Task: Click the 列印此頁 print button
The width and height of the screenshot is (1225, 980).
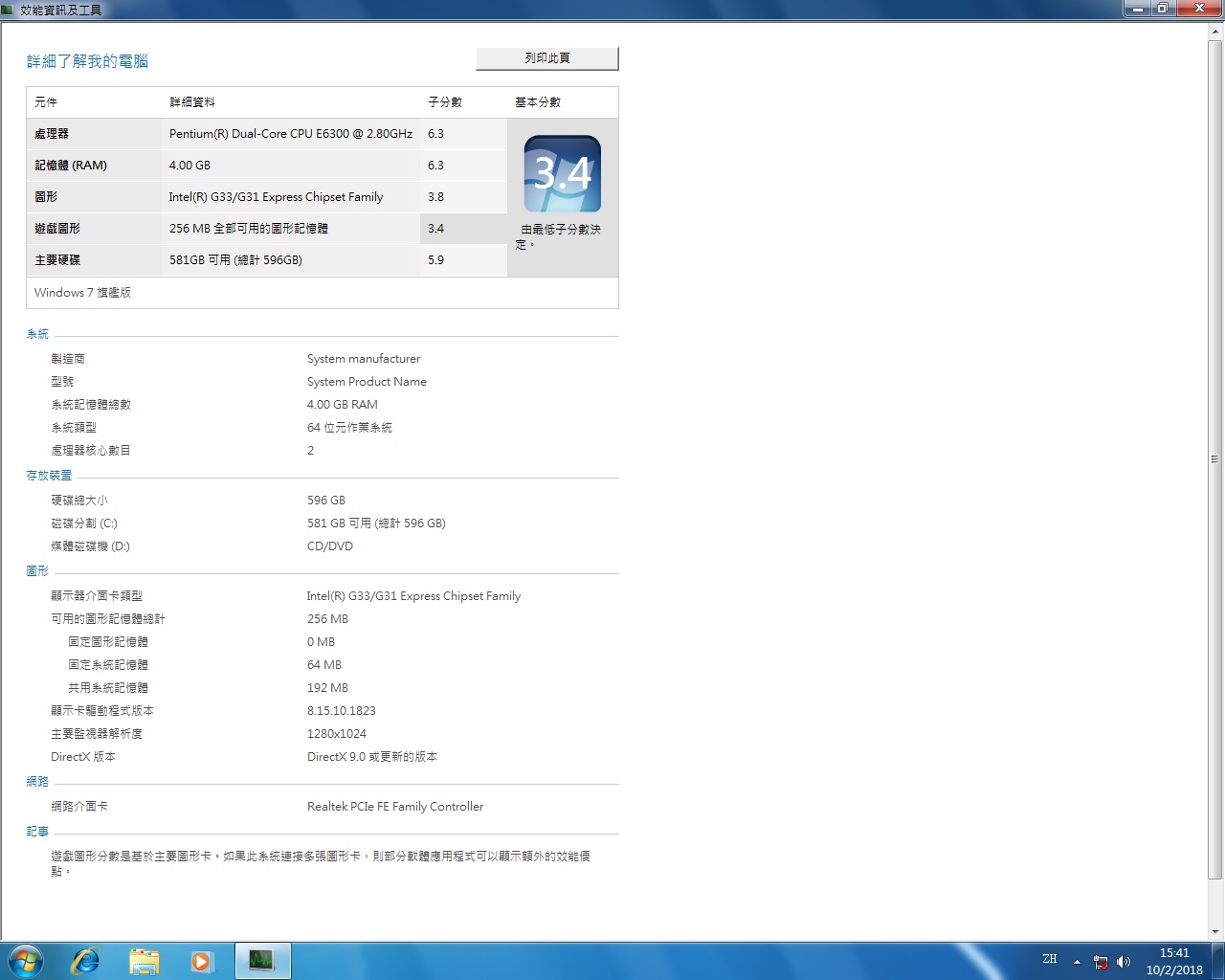Action: coord(547,58)
